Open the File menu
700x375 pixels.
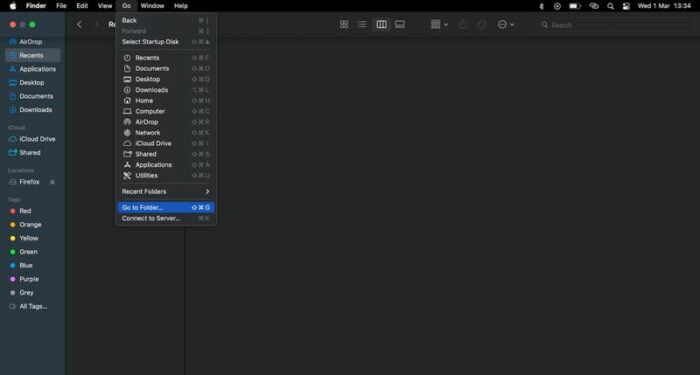[x=61, y=6]
